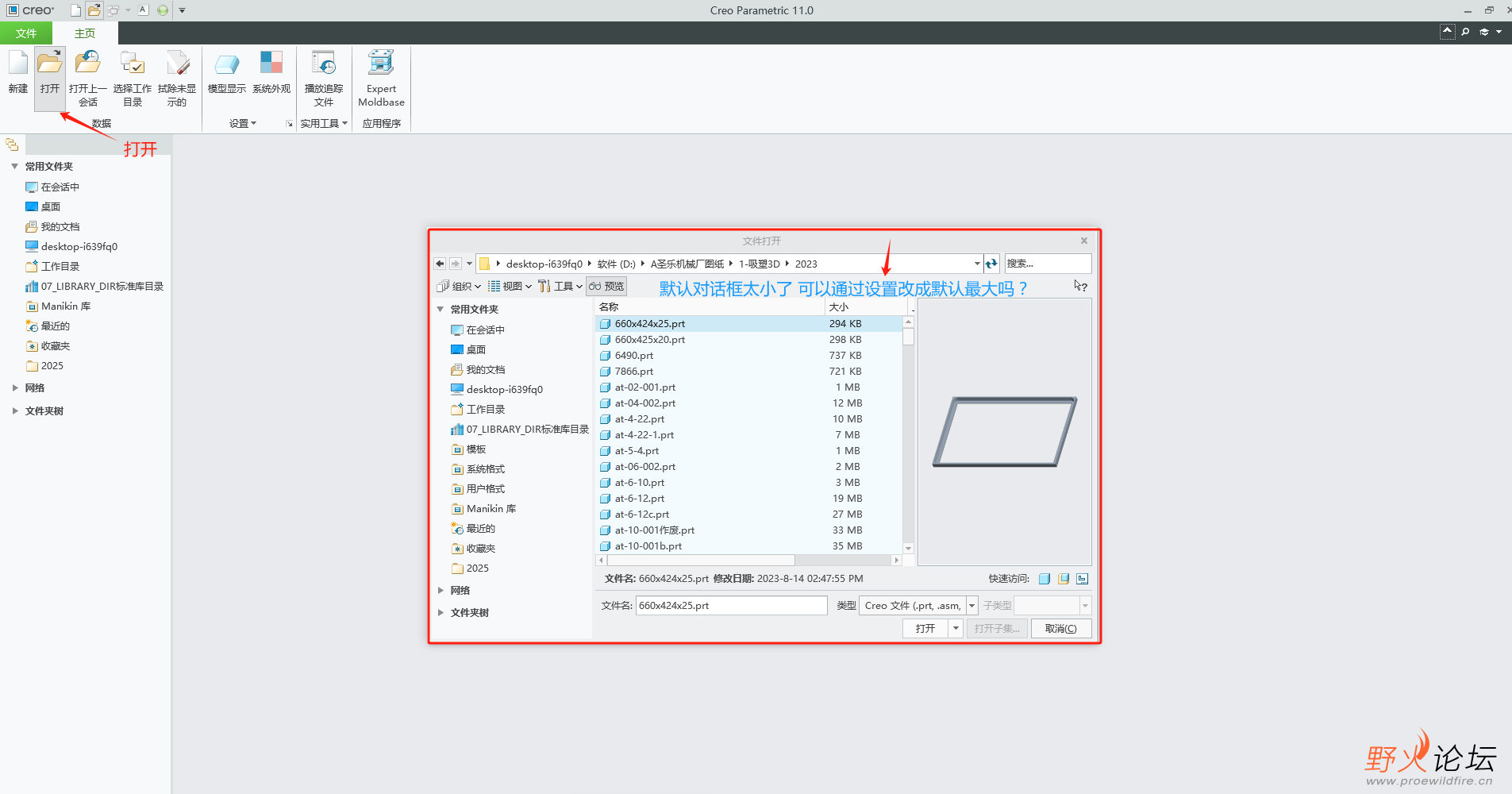
Task: Open 系统外观 system appearance settings
Action: [271, 71]
